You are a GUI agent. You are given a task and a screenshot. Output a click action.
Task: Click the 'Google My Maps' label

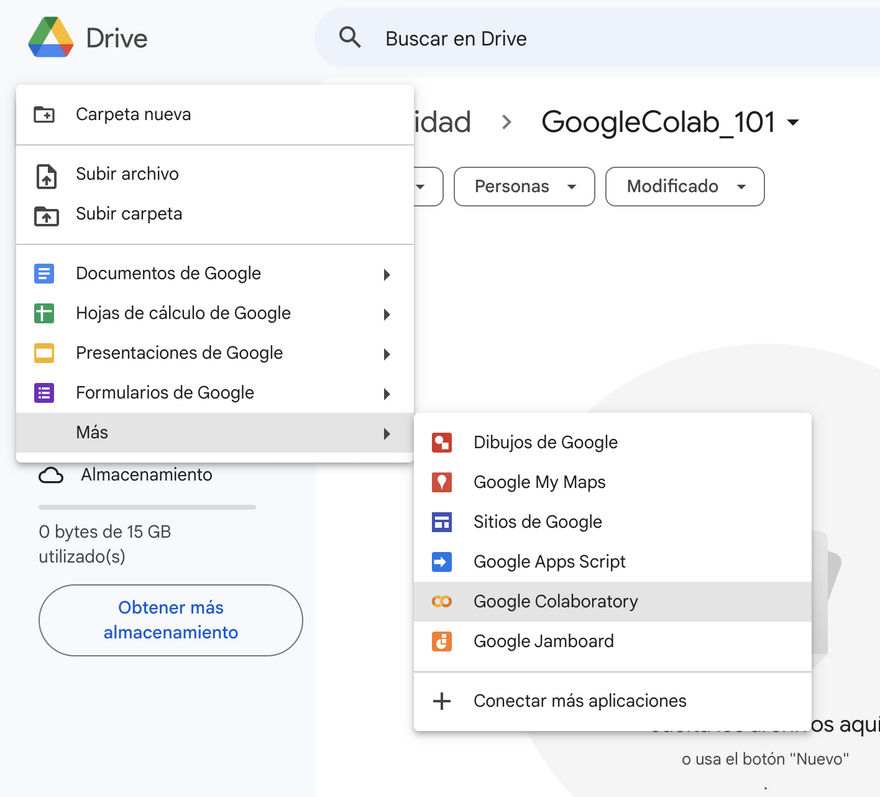coord(540,482)
